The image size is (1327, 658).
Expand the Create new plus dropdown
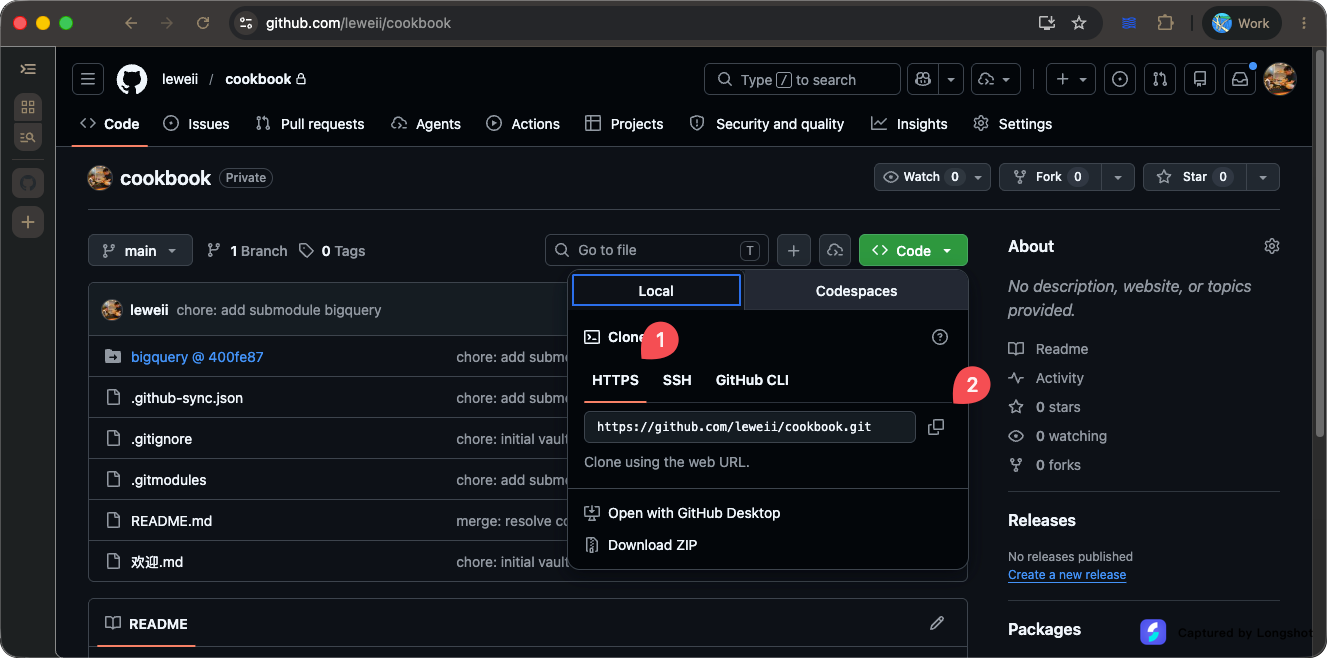click(x=1071, y=79)
